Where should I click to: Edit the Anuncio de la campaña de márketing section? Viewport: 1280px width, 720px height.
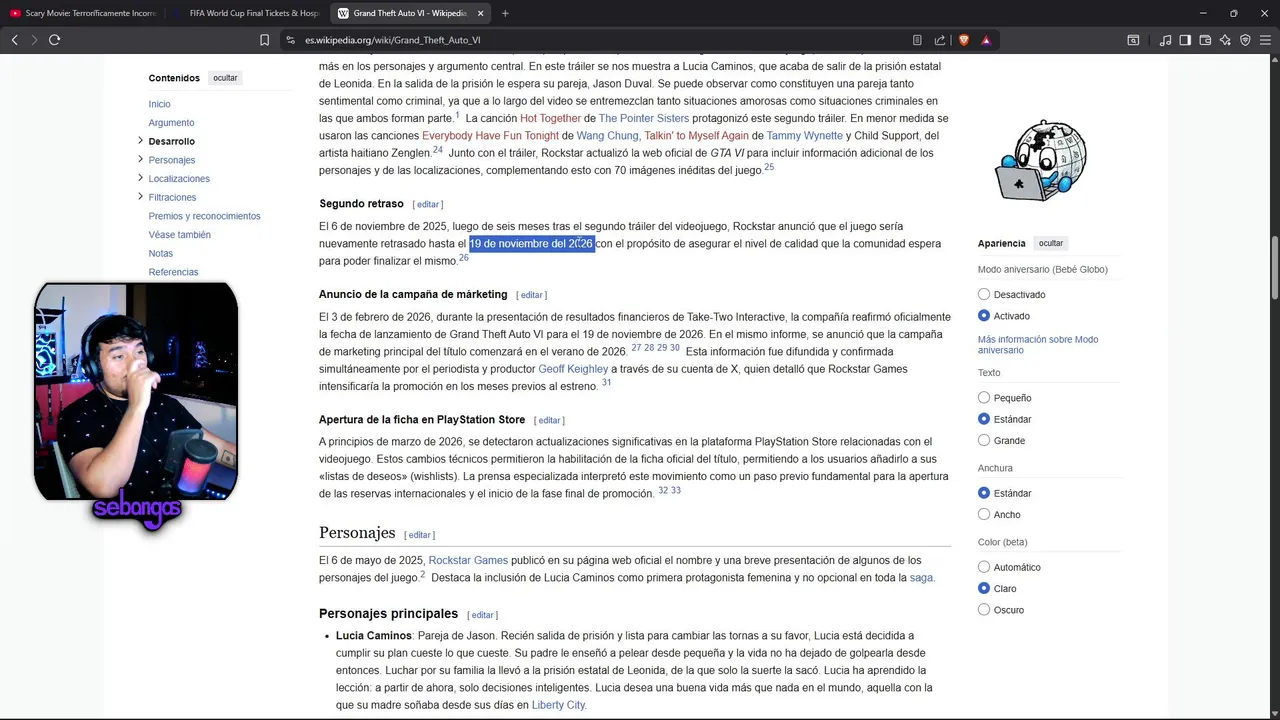coord(532,295)
